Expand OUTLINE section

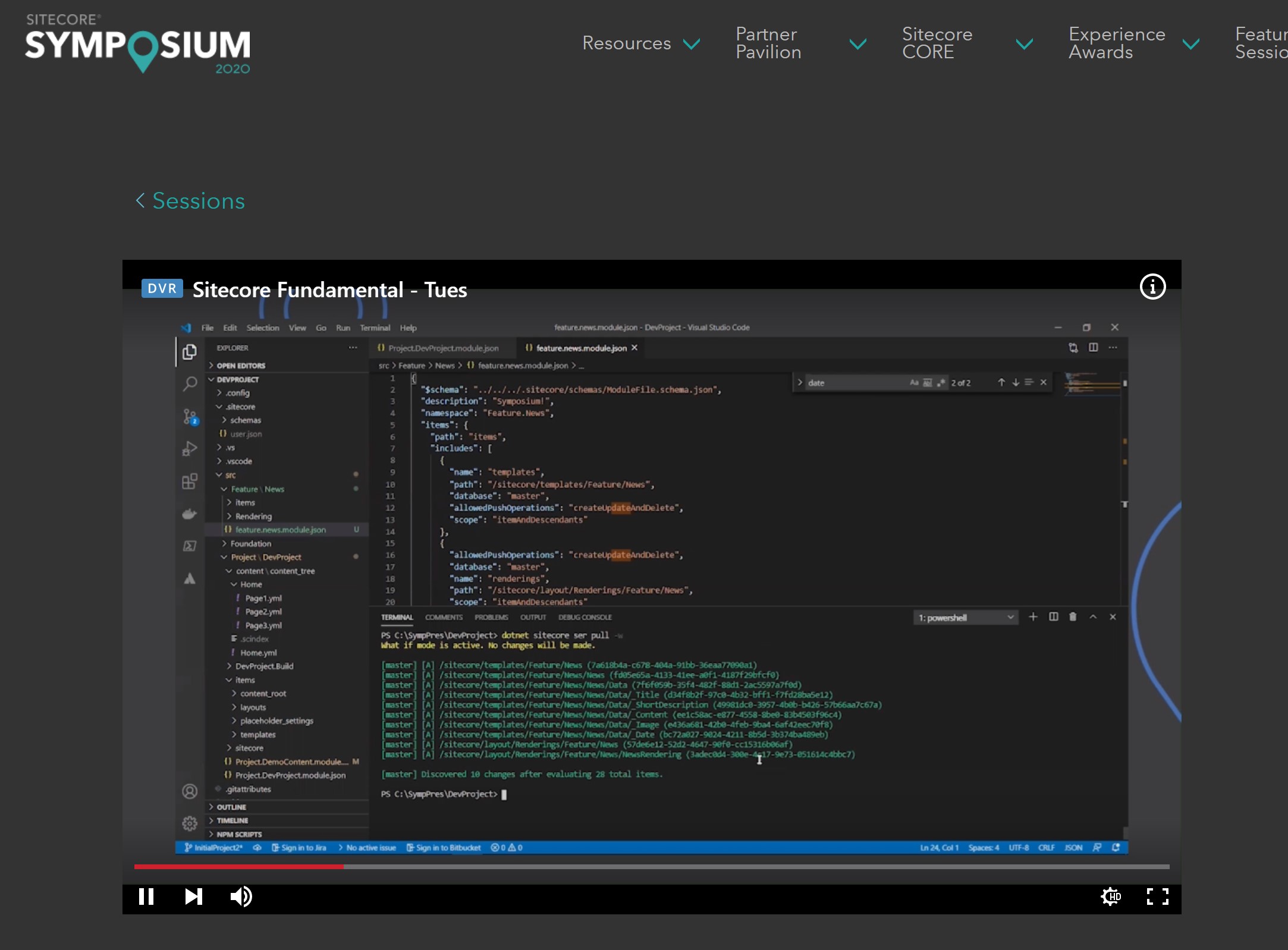click(231, 807)
